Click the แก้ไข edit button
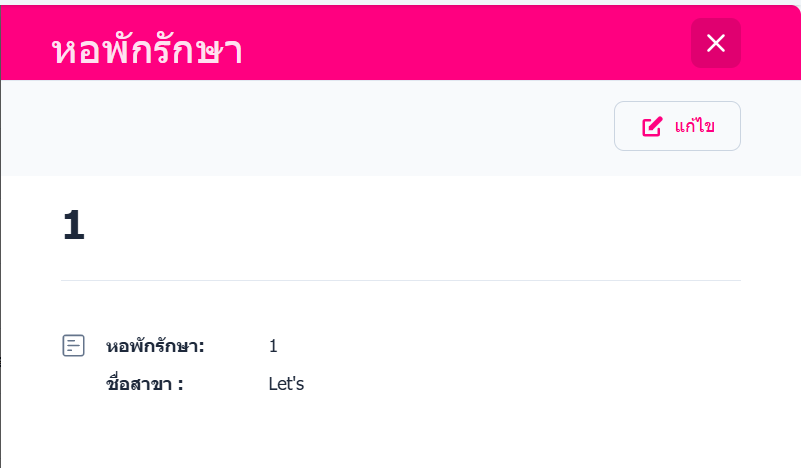This screenshot has height=468, width=801. [677, 126]
